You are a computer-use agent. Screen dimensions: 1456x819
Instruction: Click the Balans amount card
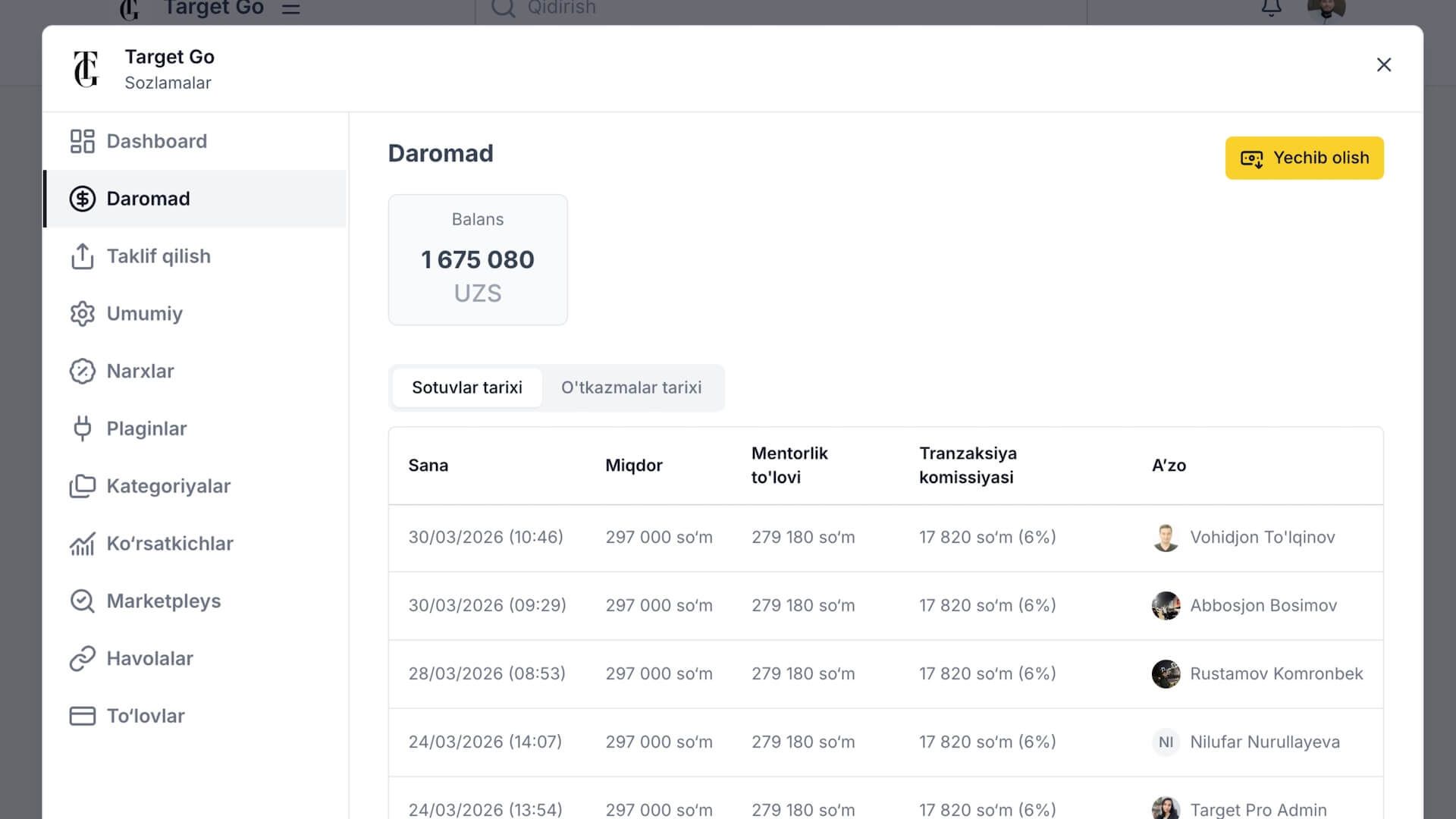click(478, 260)
